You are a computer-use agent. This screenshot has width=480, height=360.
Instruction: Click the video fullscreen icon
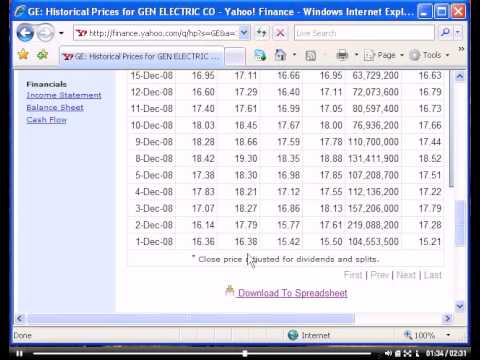tap(407, 353)
